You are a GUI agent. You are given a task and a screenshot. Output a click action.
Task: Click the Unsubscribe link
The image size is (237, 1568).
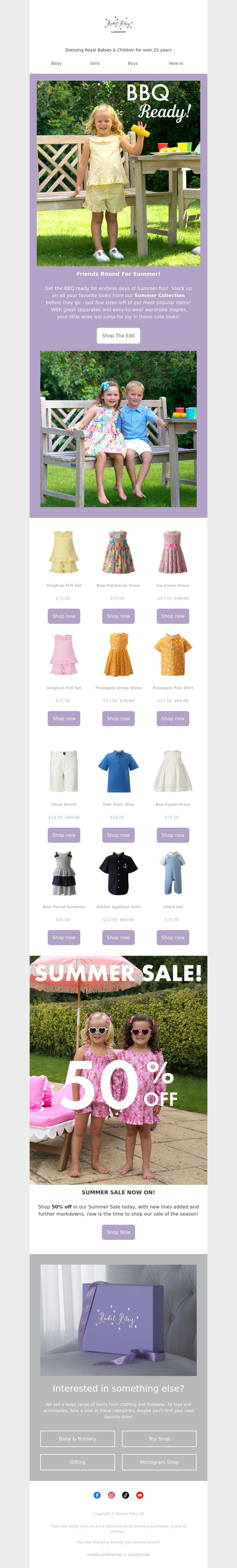click(x=138, y=1554)
